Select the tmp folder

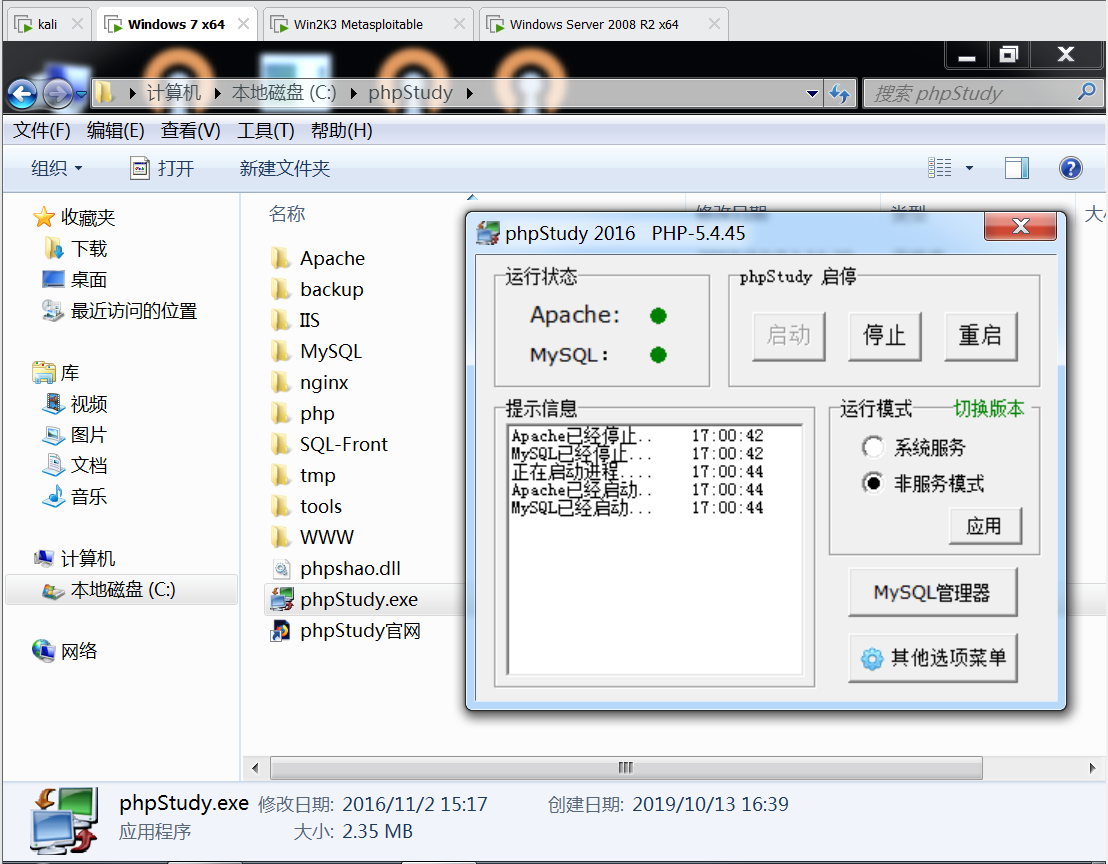pyautogui.click(x=302, y=475)
